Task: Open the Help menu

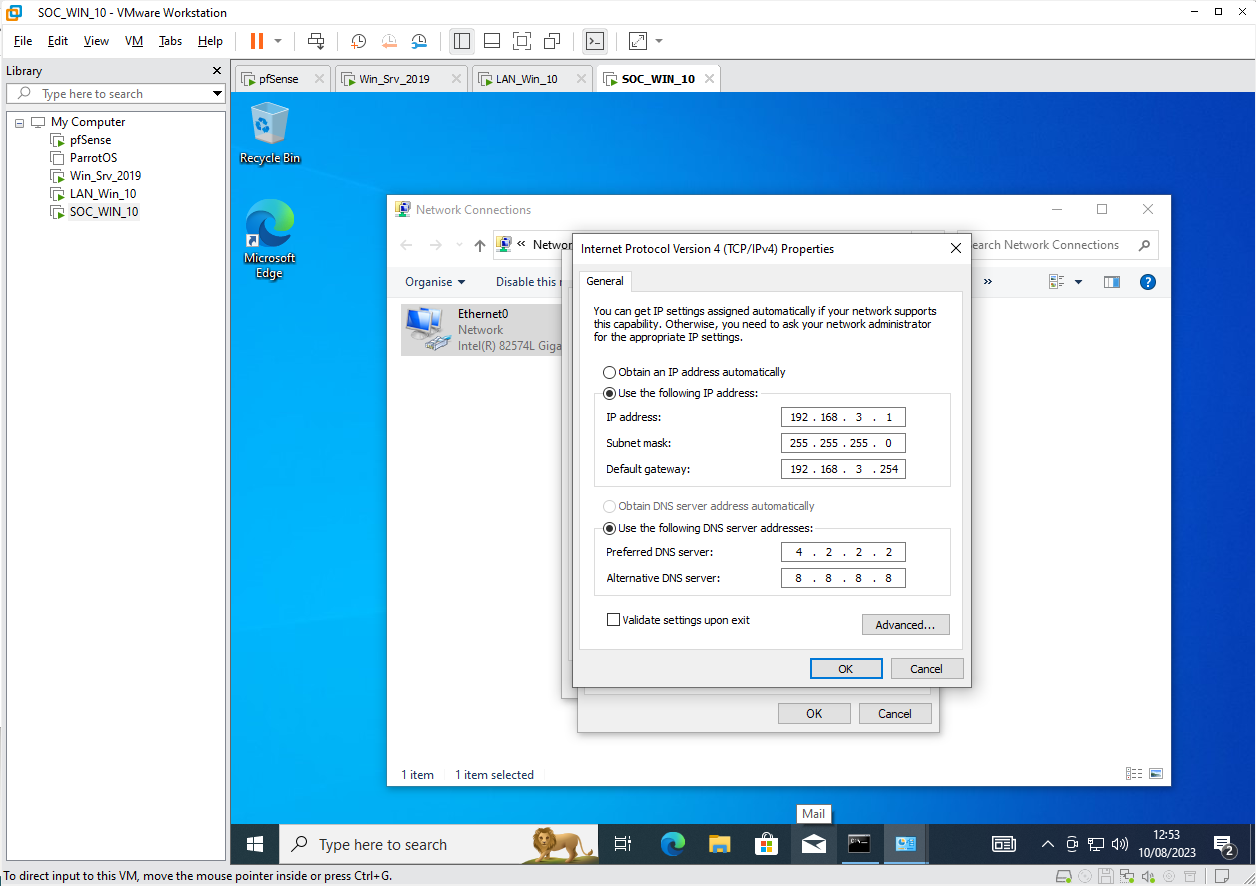Action: pyautogui.click(x=210, y=41)
